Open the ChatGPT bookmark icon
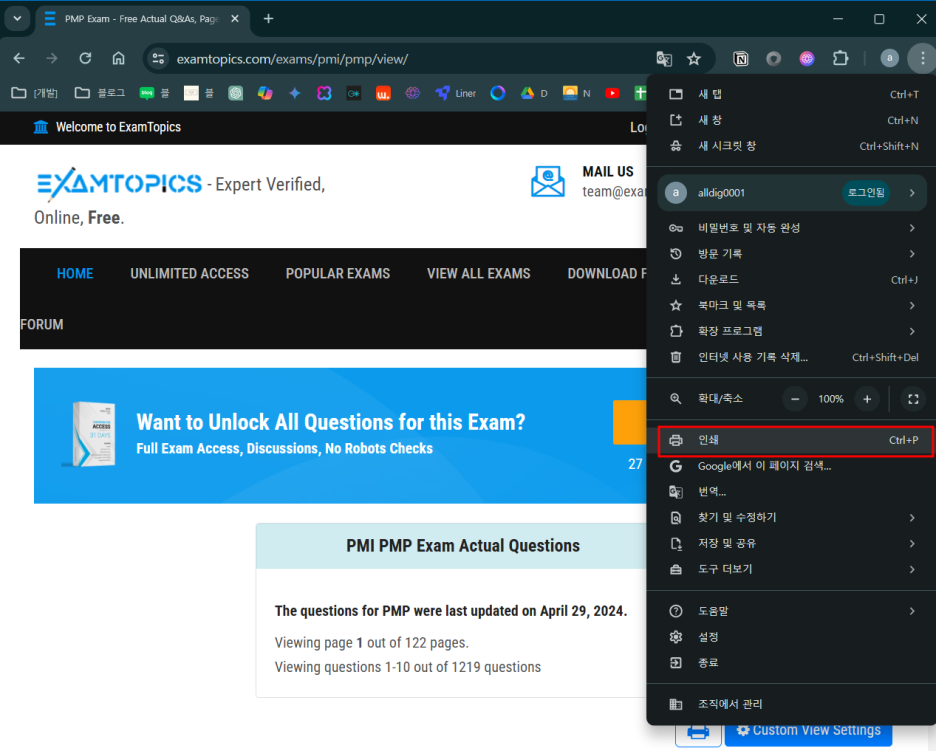Screen dimensions: 936x751 (x=236, y=93)
